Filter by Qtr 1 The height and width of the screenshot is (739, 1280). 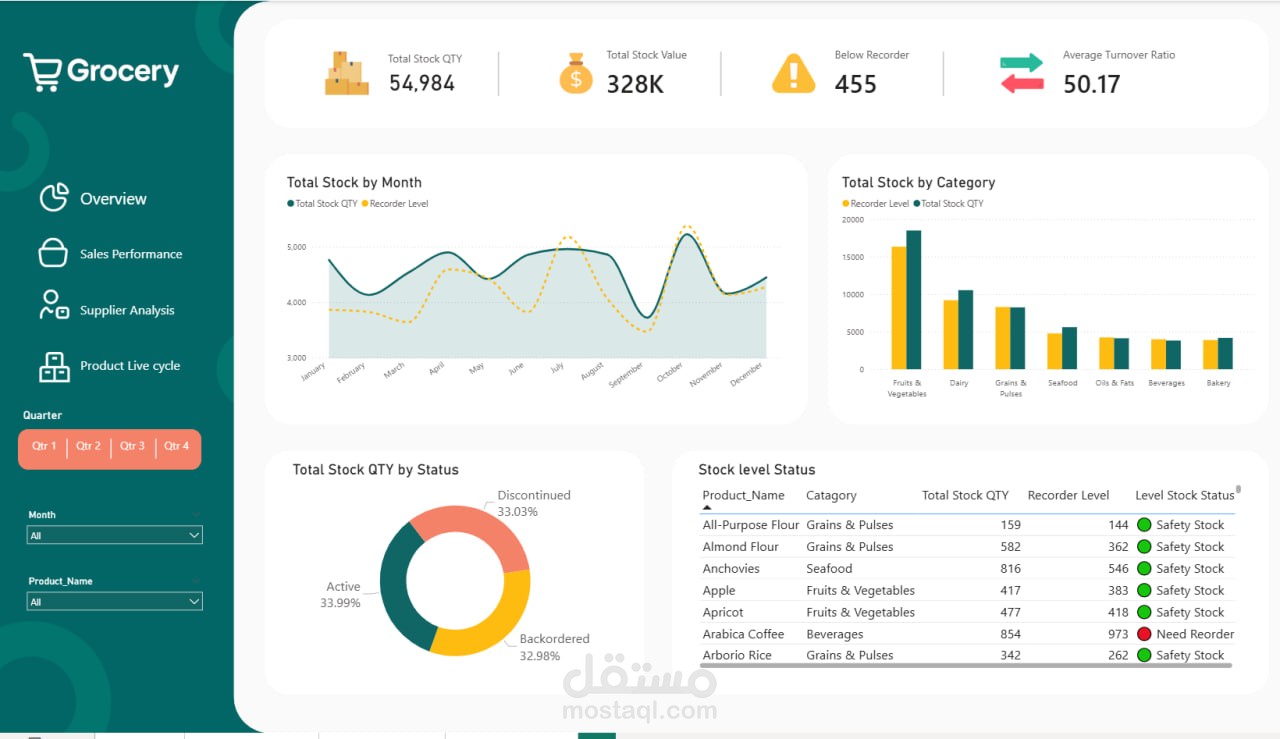coord(44,447)
